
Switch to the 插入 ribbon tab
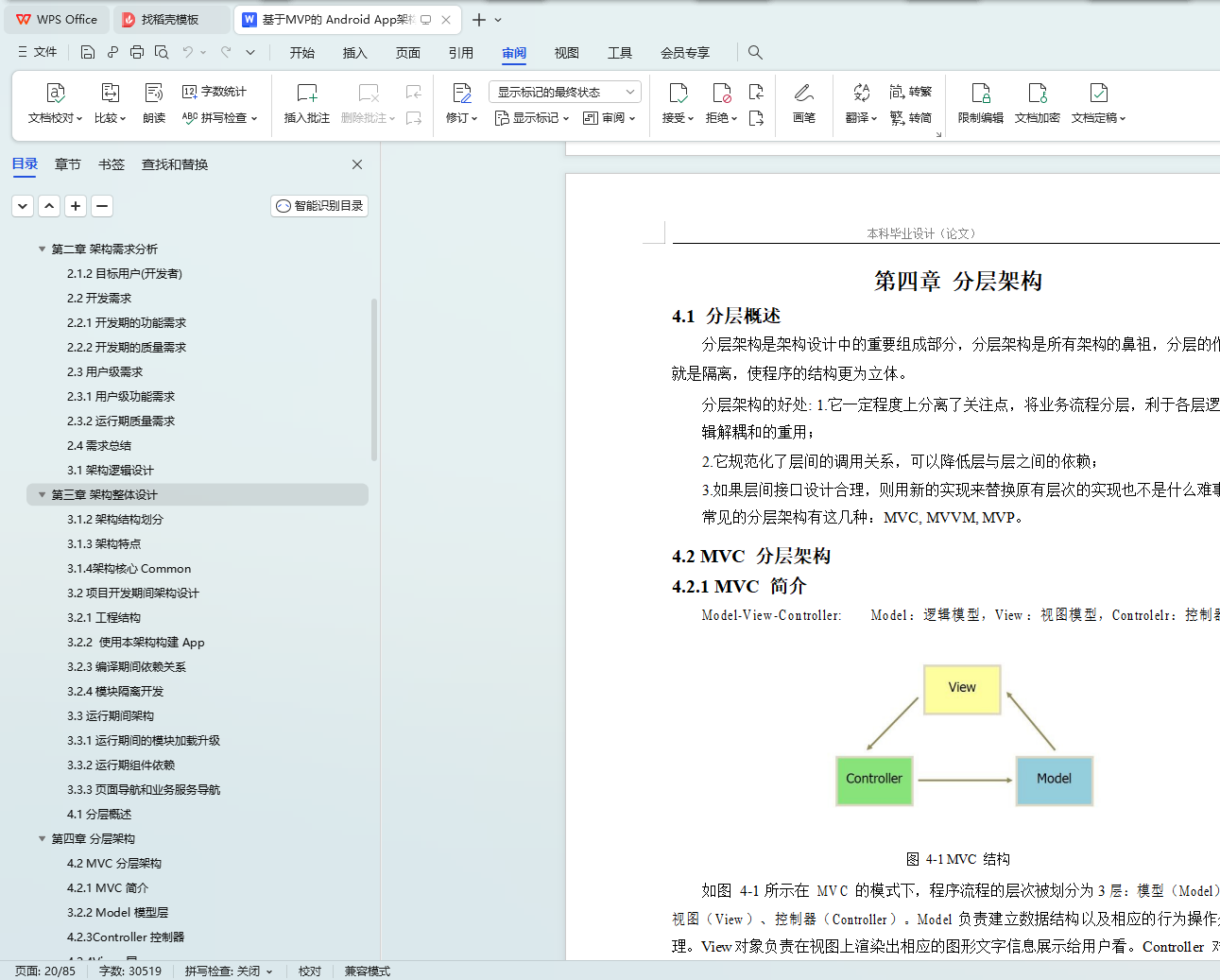(355, 53)
